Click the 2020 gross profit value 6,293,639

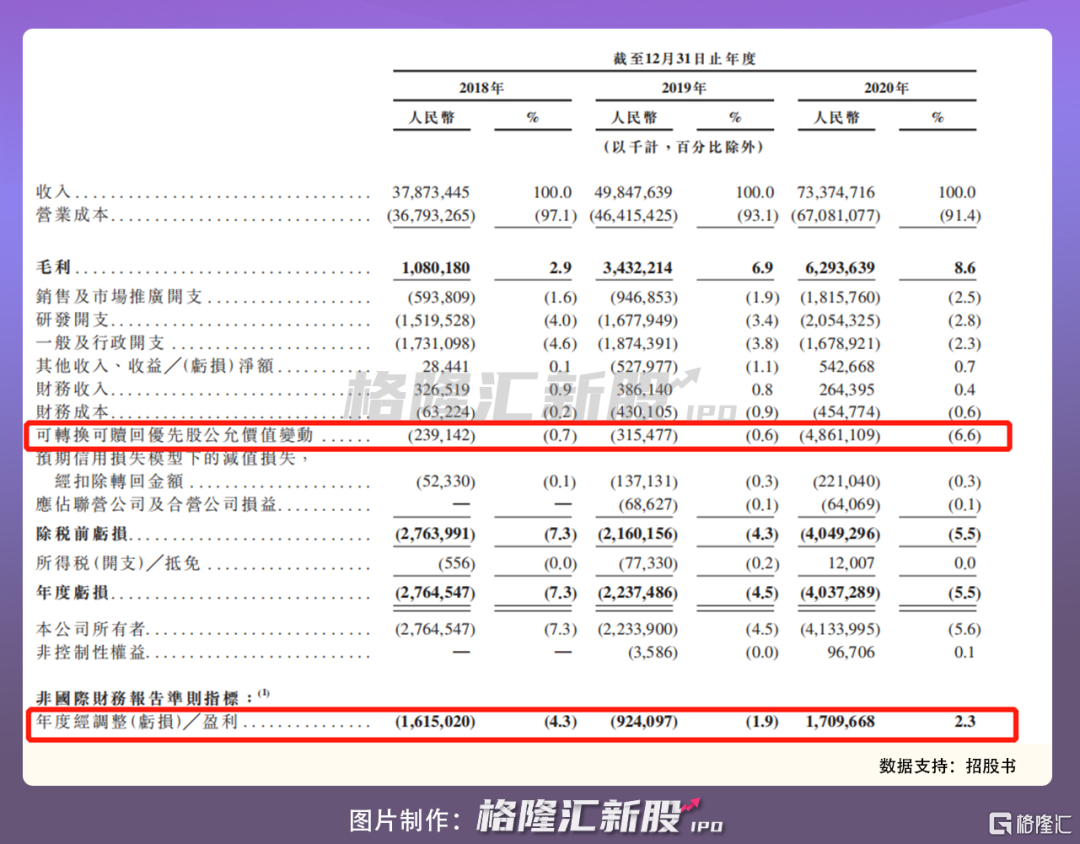[x=840, y=268]
